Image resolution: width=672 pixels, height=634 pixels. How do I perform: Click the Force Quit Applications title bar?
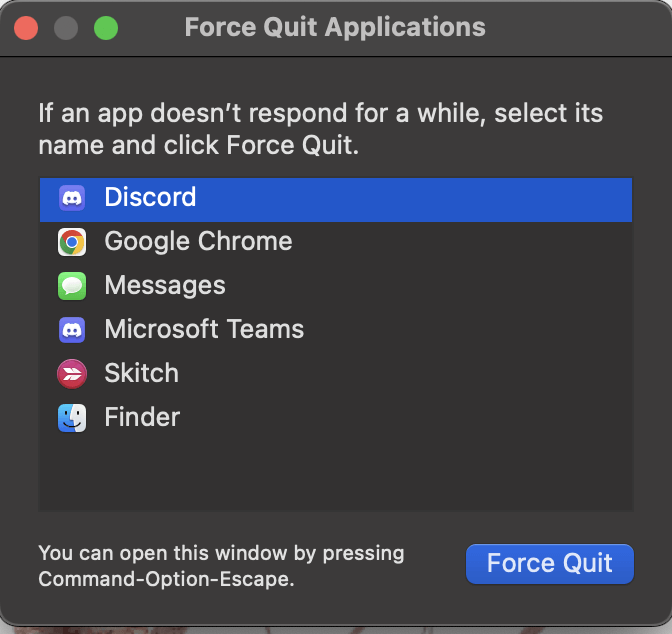(335, 28)
